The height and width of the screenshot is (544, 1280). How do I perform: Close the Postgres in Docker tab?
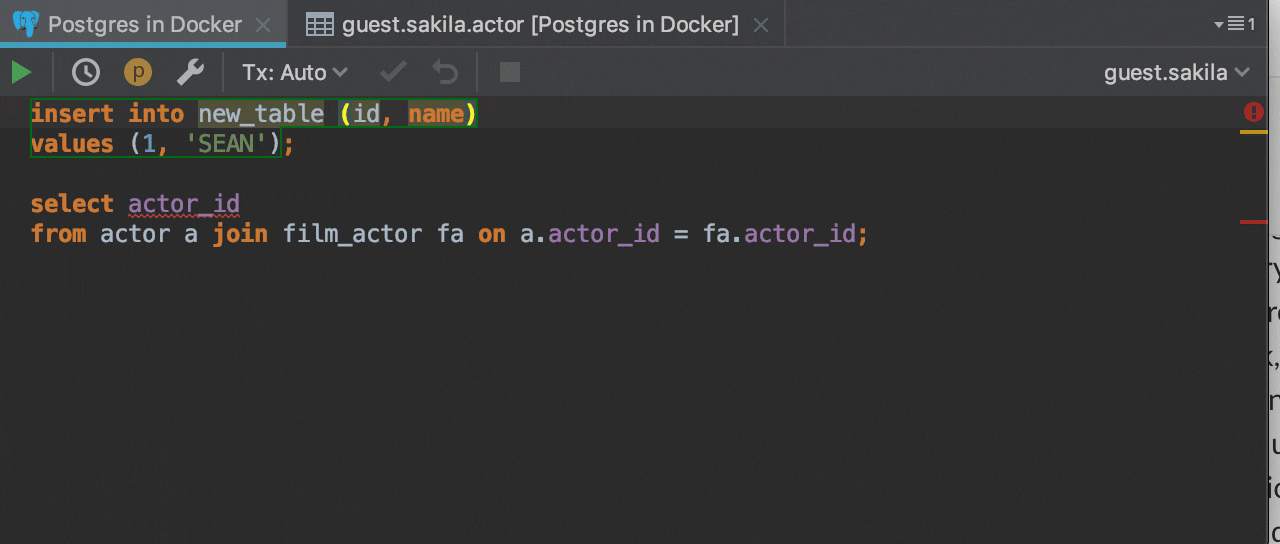(264, 25)
